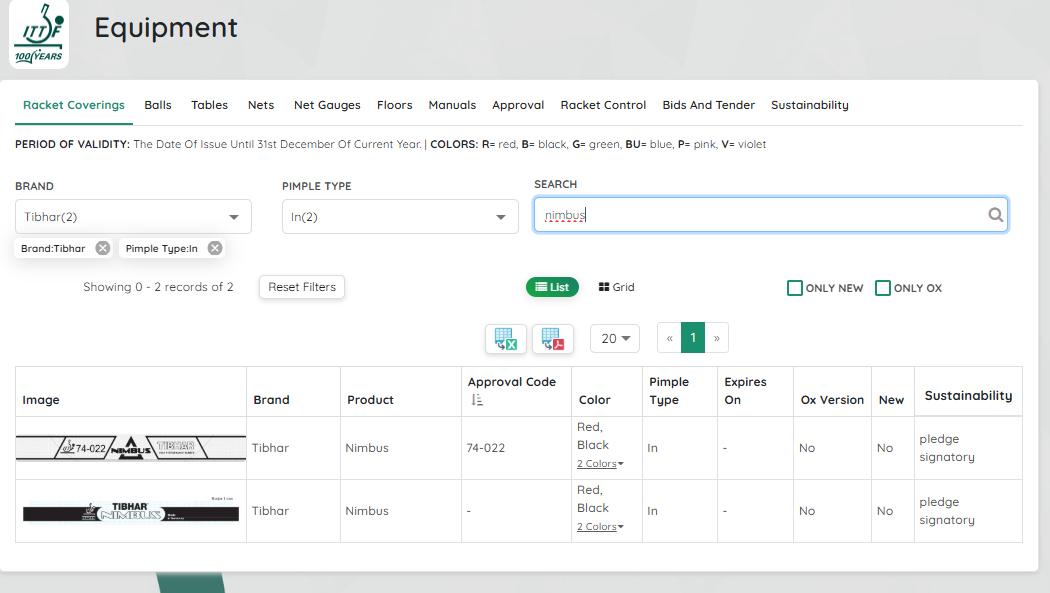The width and height of the screenshot is (1050, 593).
Task: Open the Balls tab
Action: 158,105
